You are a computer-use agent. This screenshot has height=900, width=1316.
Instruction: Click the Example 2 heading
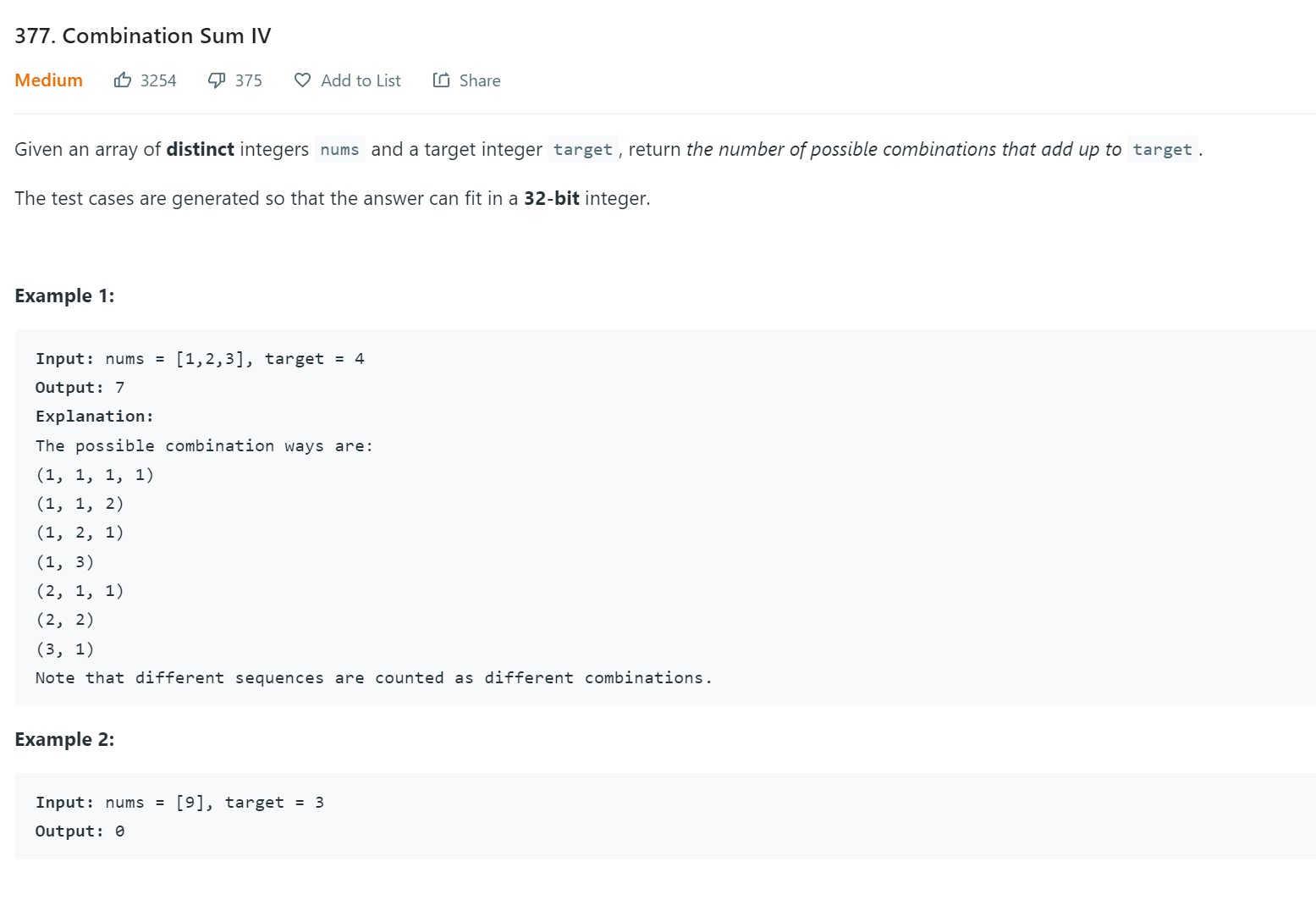pos(64,739)
